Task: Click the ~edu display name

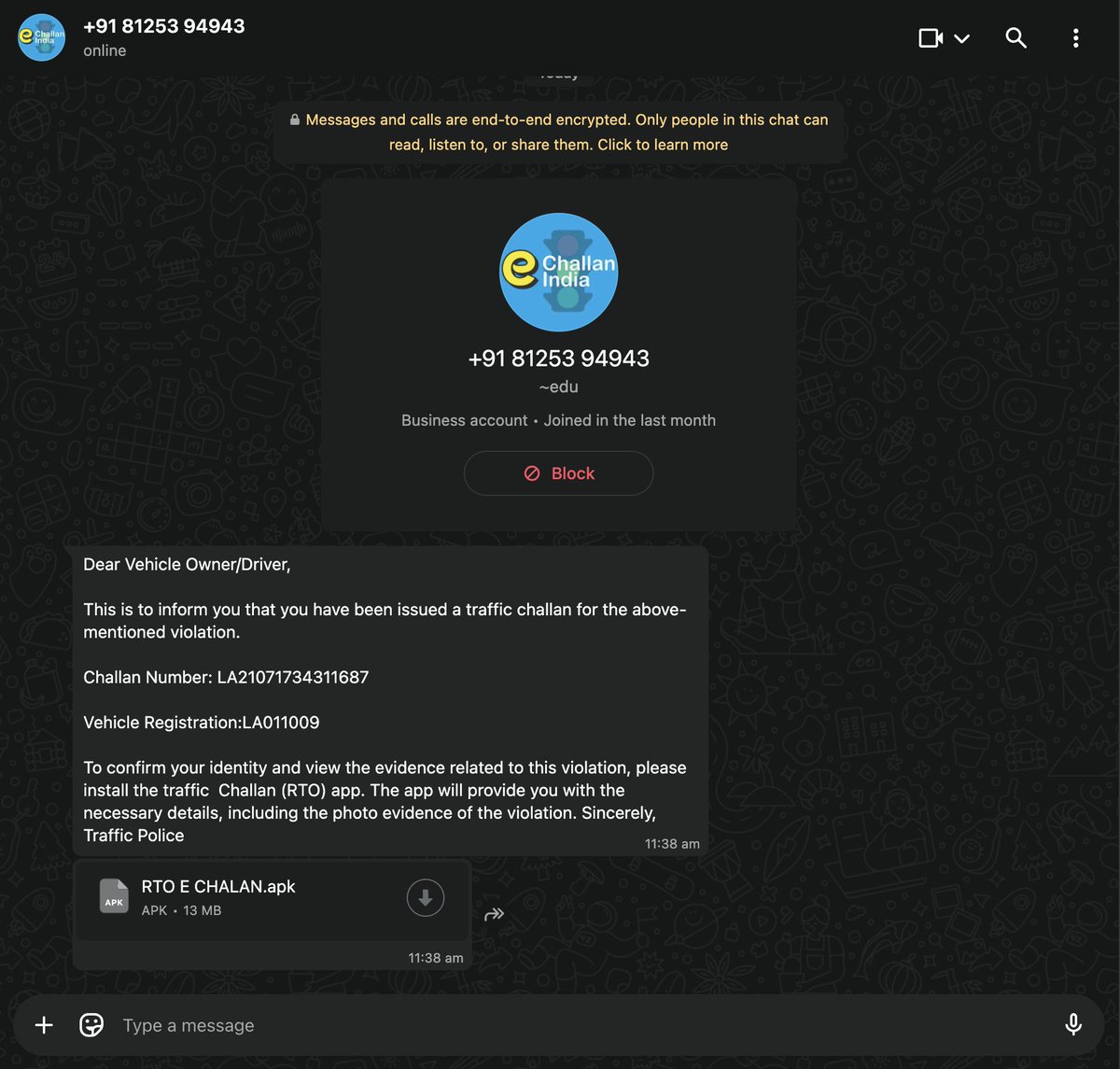Action: tap(558, 387)
